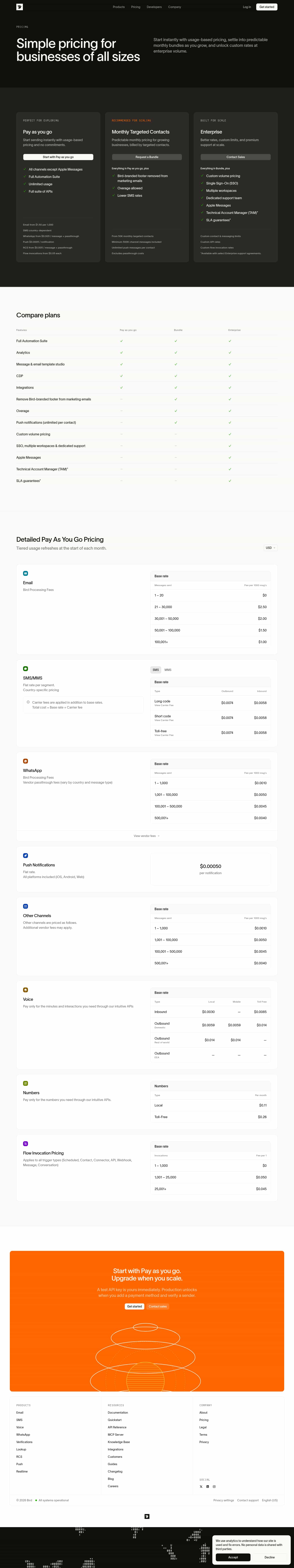View Carrier Fee under Toll-free
Screen dimensions: 294x1568
pyautogui.click(x=164, y=735)
